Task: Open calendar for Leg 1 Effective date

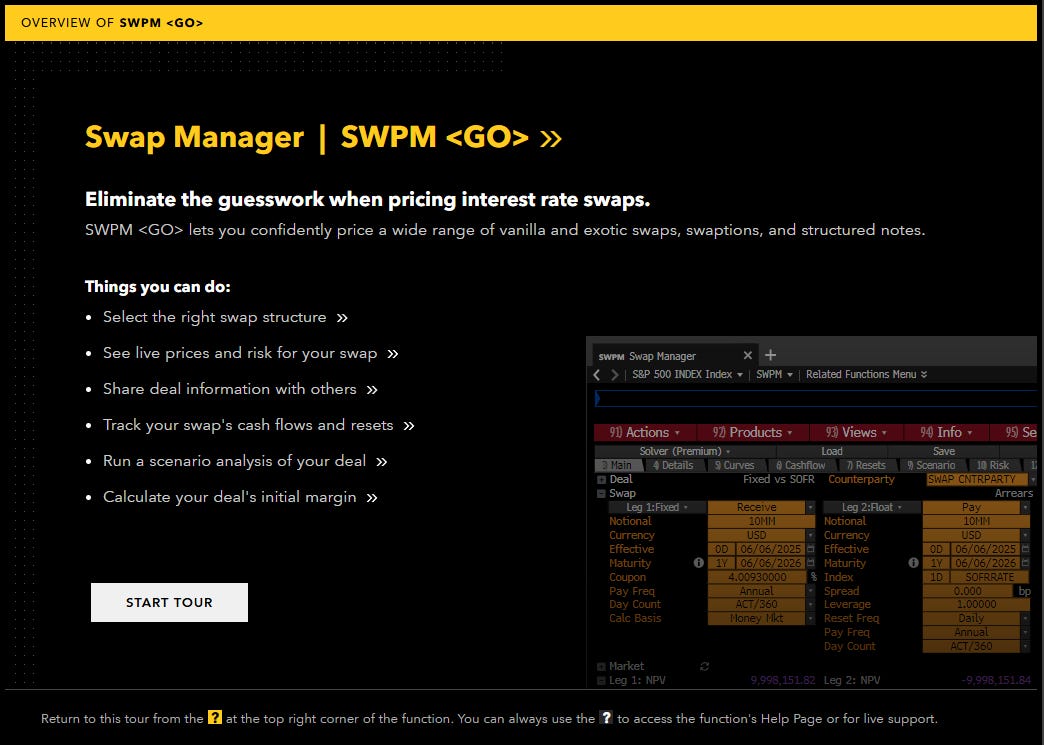Action: pyautogui.click(x=811, y=549)
